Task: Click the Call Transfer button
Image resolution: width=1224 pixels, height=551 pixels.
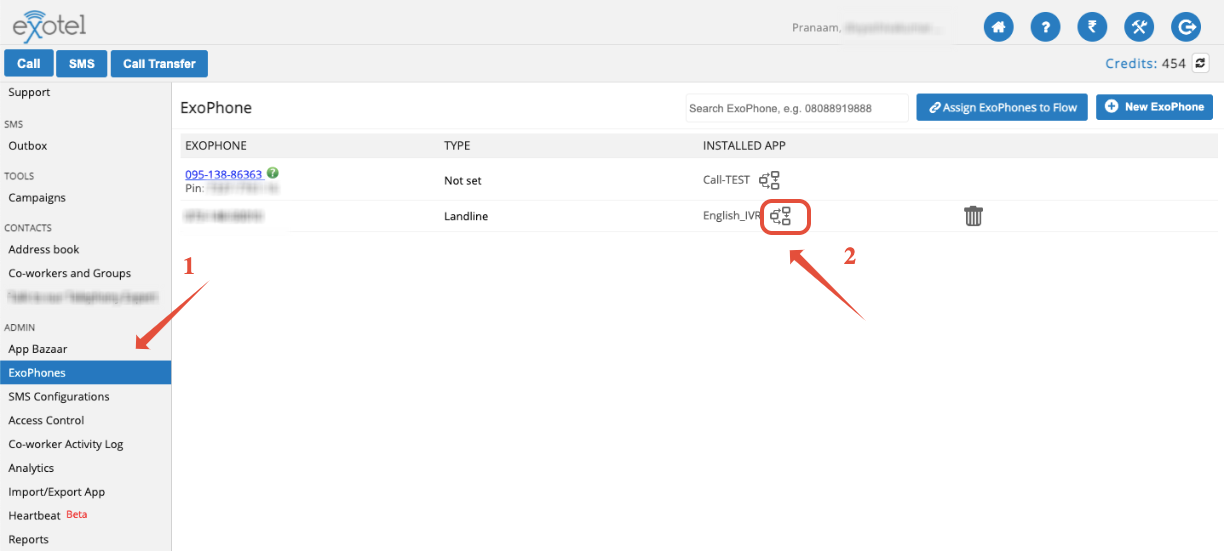Action: click(159, 64)
